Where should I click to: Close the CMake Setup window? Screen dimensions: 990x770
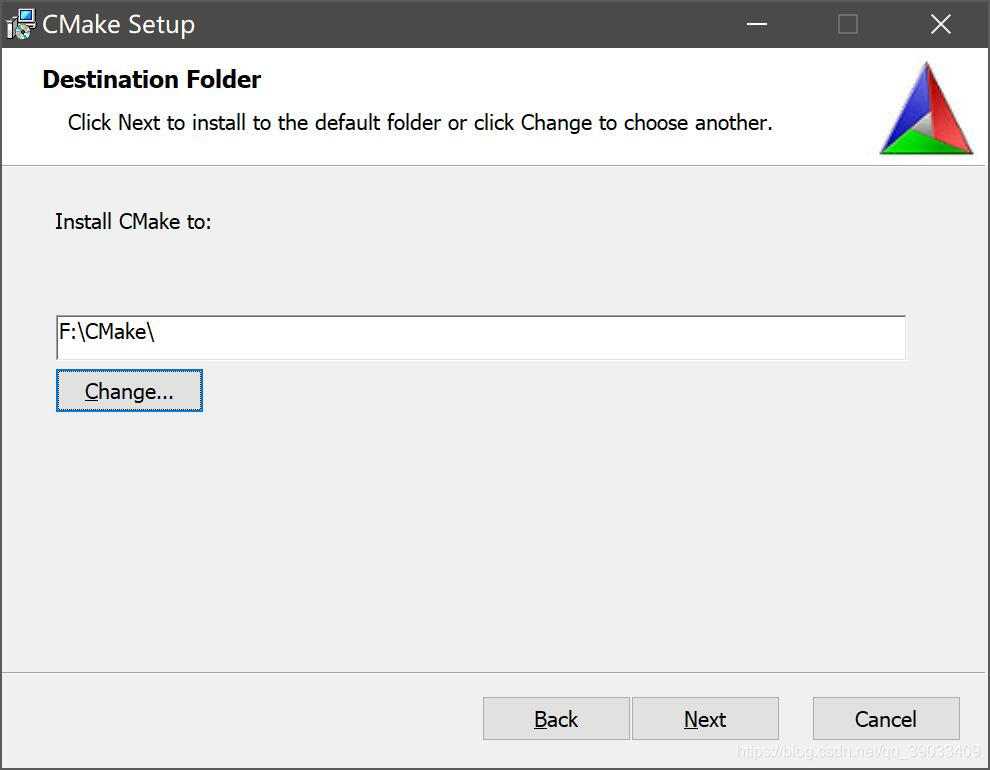pyautogui.click(x=941, y=24)
